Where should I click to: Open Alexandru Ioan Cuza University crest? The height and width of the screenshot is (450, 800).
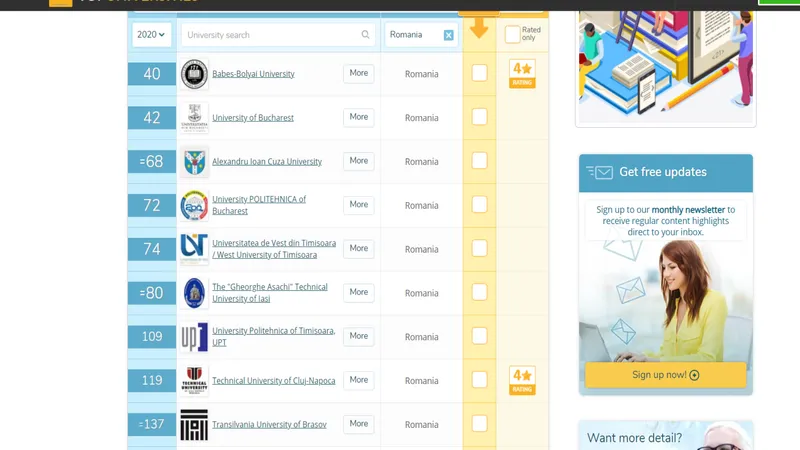(x=194, y=162)
